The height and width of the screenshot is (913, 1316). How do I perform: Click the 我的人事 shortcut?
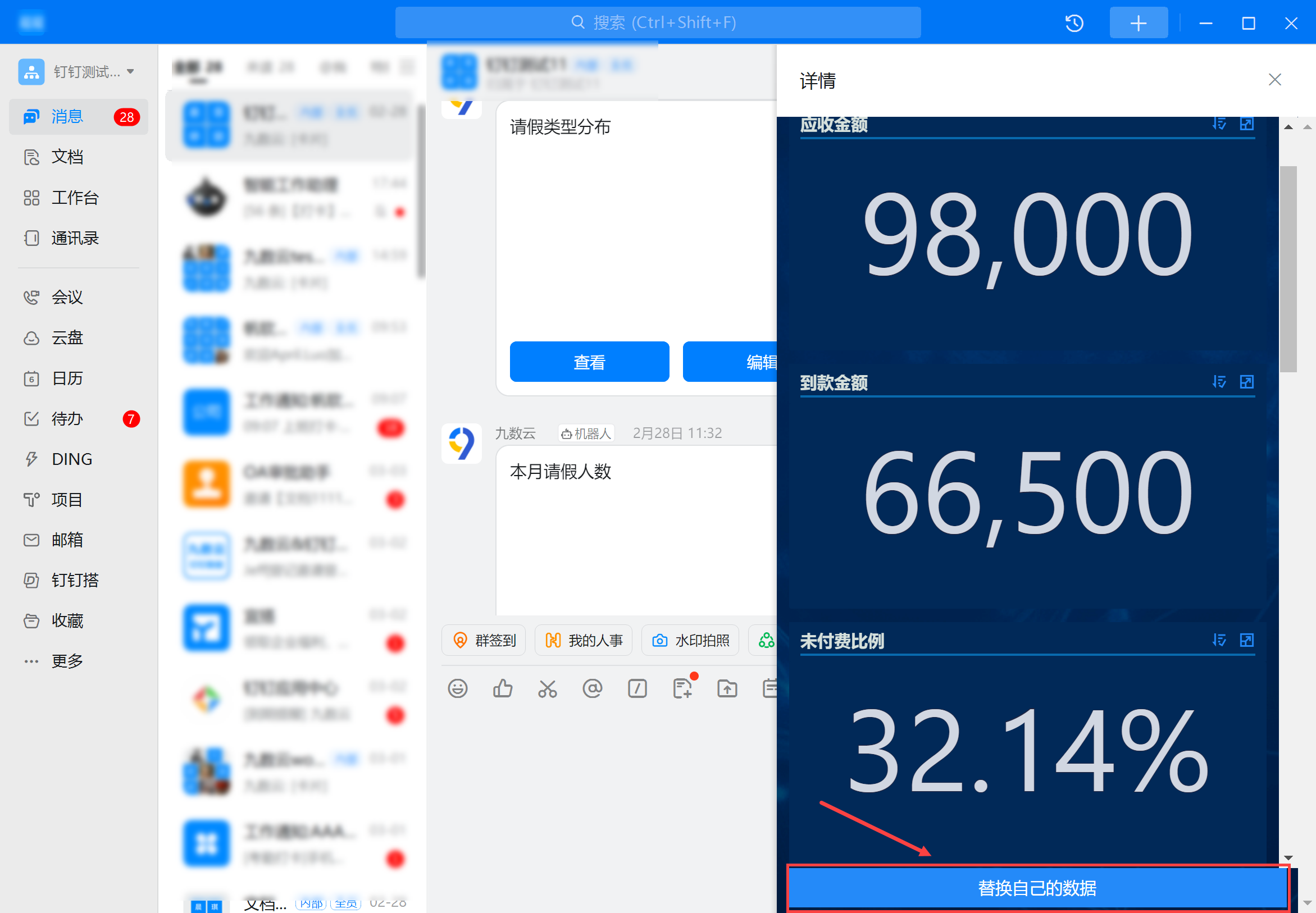584,640
